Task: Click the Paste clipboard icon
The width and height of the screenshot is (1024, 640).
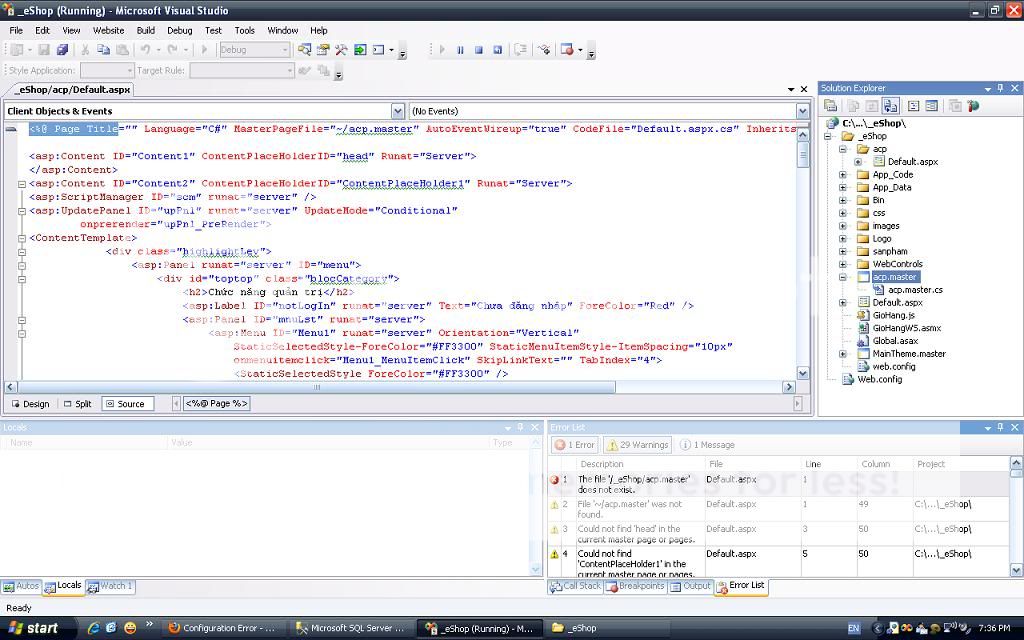Action: click(122, 50)
